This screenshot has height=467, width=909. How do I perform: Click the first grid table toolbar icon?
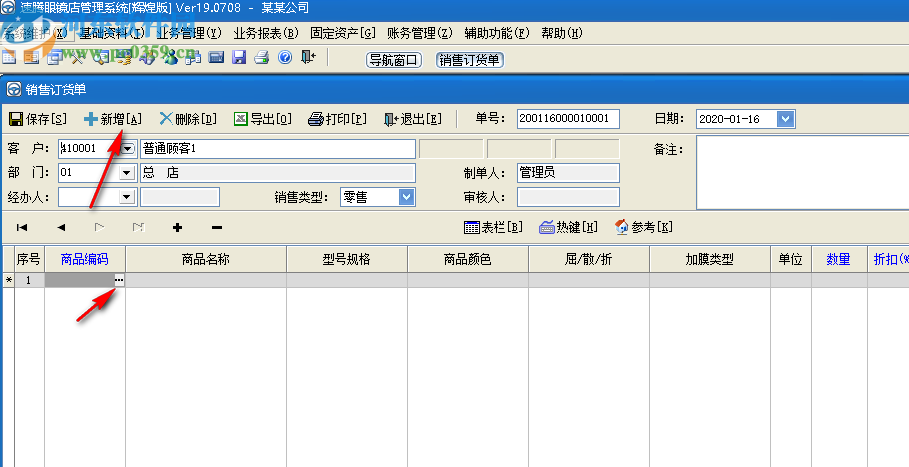9,57
